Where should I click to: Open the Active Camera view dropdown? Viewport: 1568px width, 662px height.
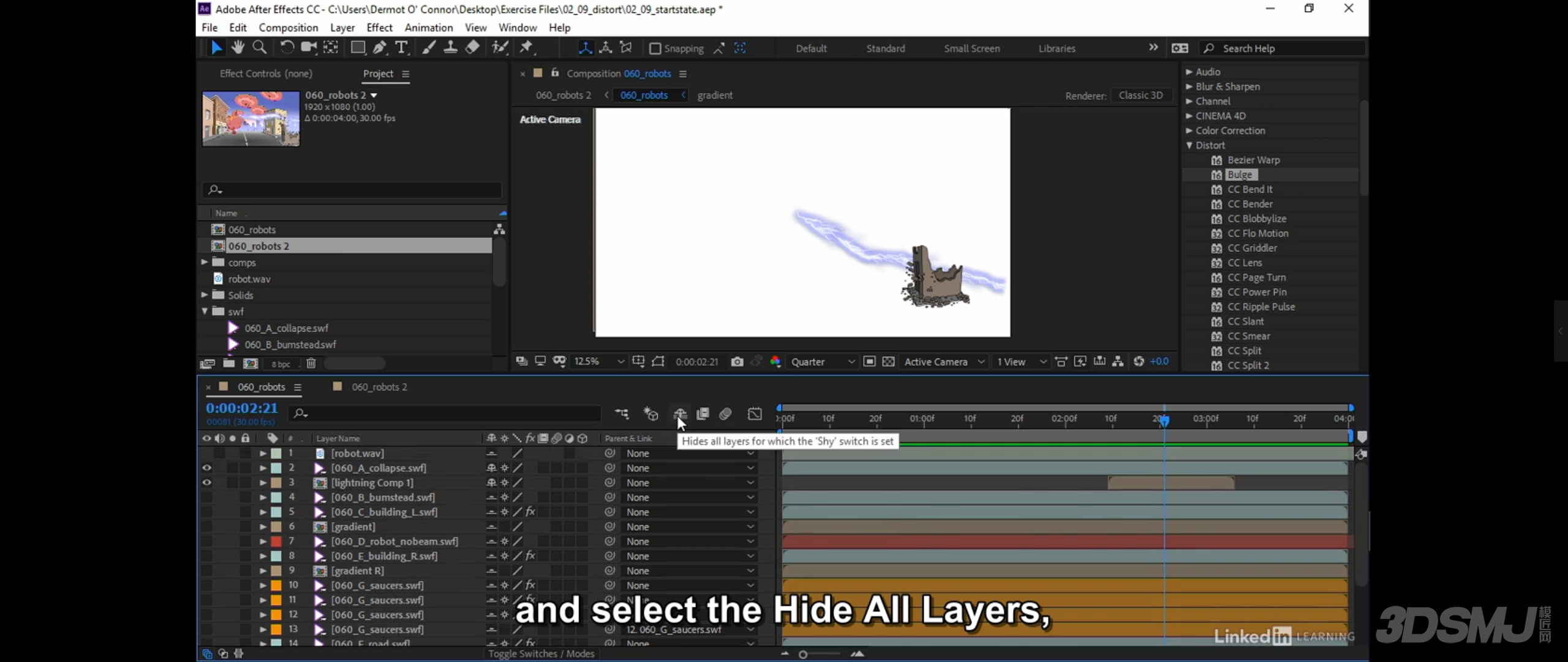click(x=944, y=362)
